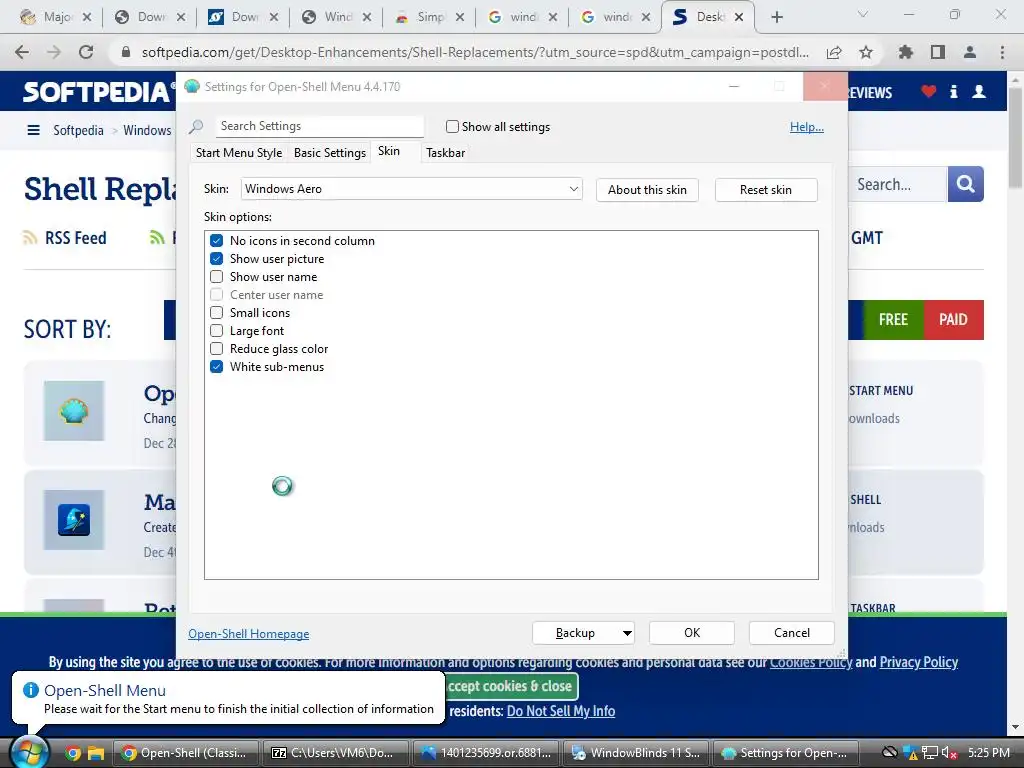Click Accept cookies & close button
Viewport: 1024px width, 768px height.
click(x=510, y=686)
